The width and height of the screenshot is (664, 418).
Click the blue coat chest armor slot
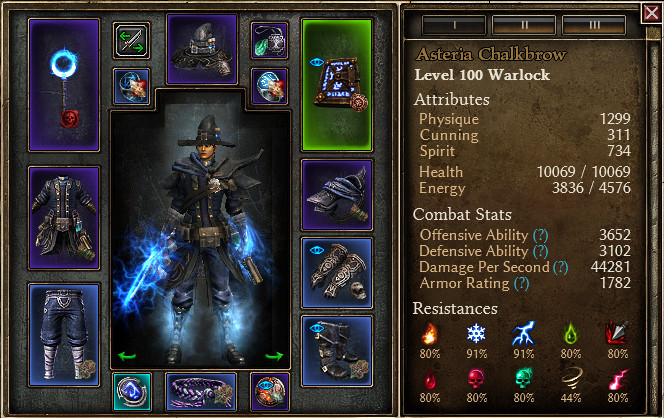pyautogui.click(x=64, y=218)
